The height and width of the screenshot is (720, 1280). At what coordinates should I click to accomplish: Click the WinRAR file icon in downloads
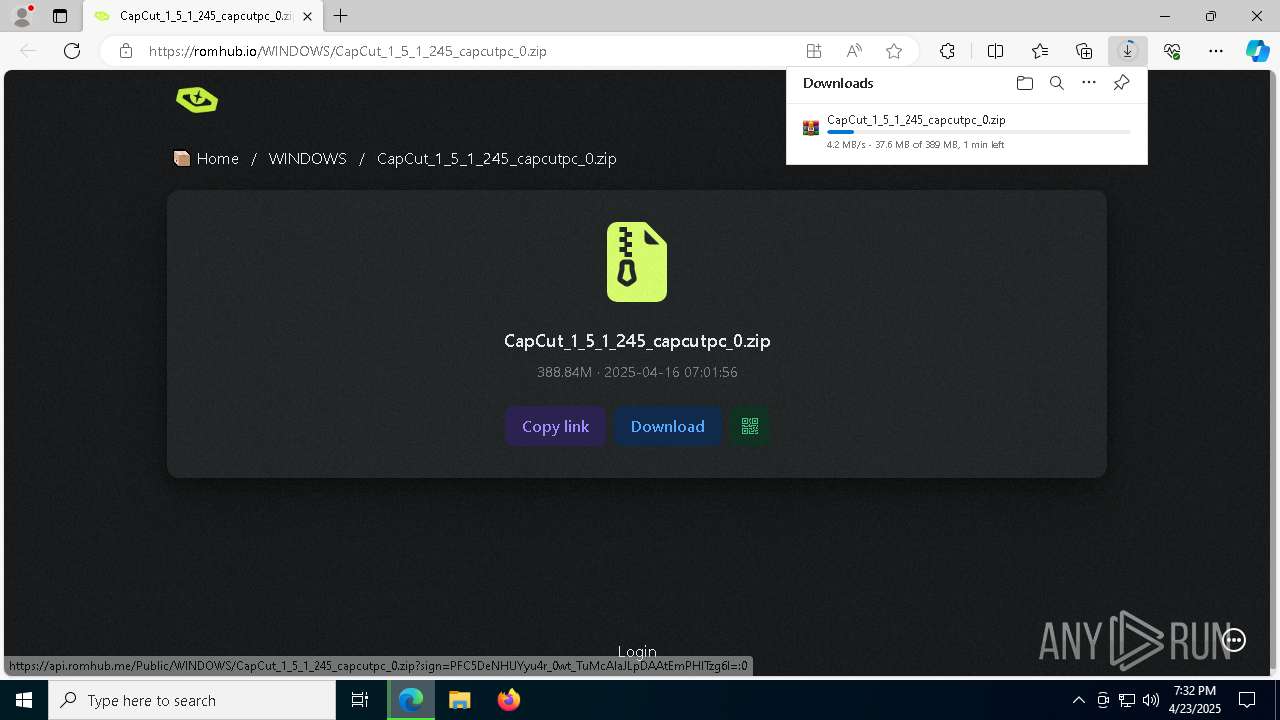(811, 128)
